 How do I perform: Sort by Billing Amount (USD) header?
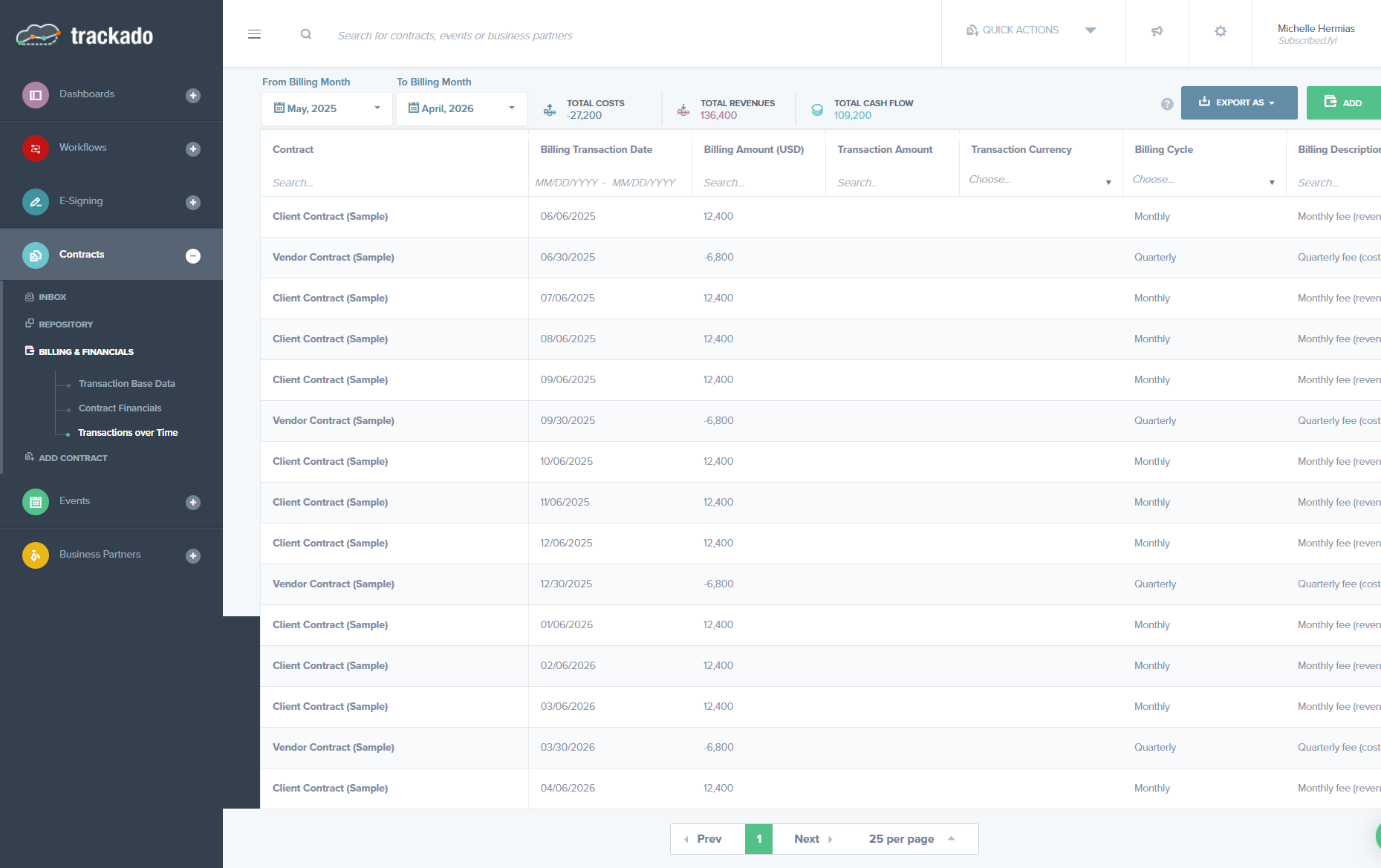(754, 149)
